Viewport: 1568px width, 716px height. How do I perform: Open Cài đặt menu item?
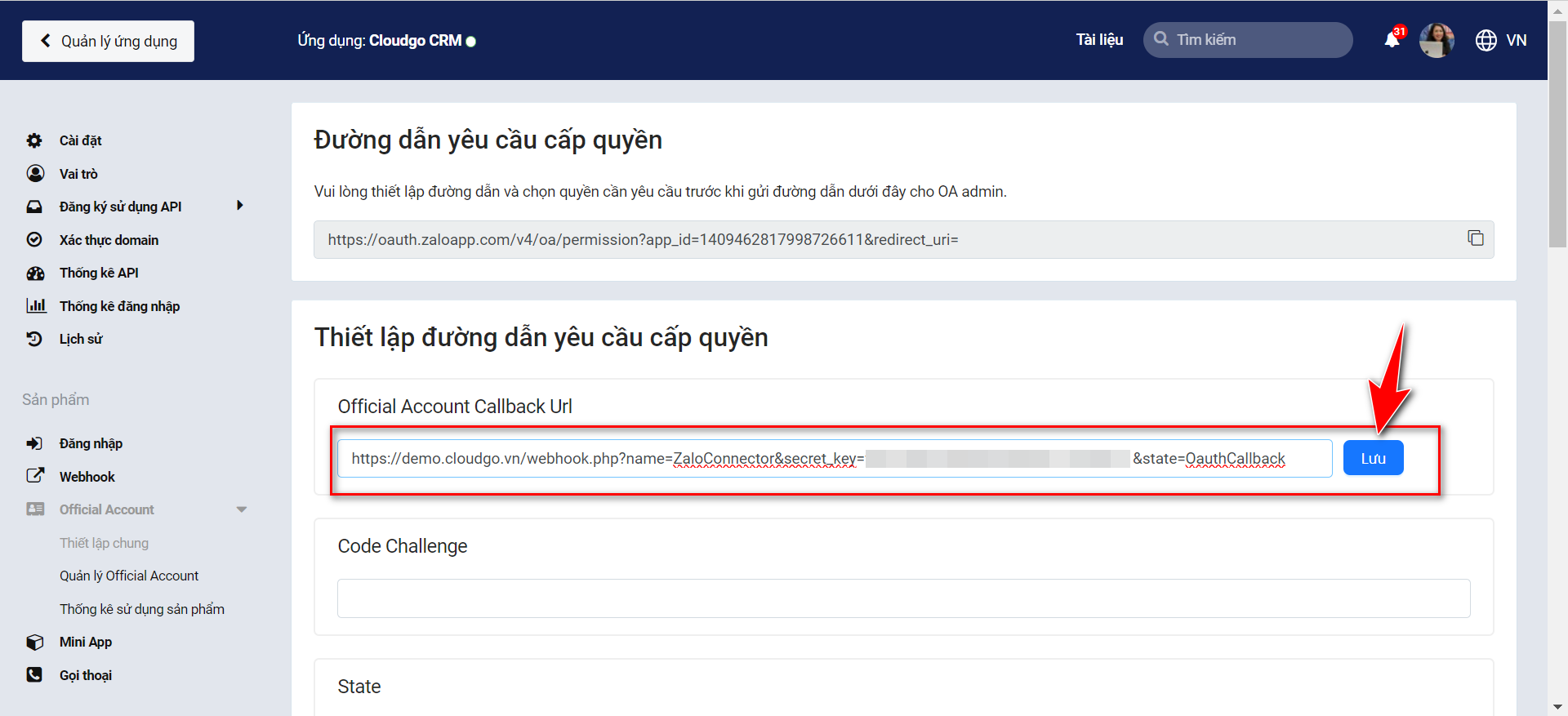coord(80,140)
